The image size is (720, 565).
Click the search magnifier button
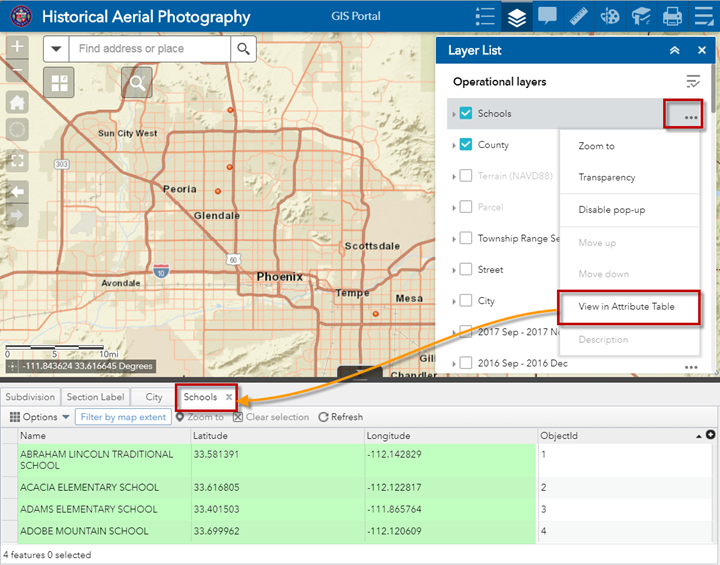[243, 49]
